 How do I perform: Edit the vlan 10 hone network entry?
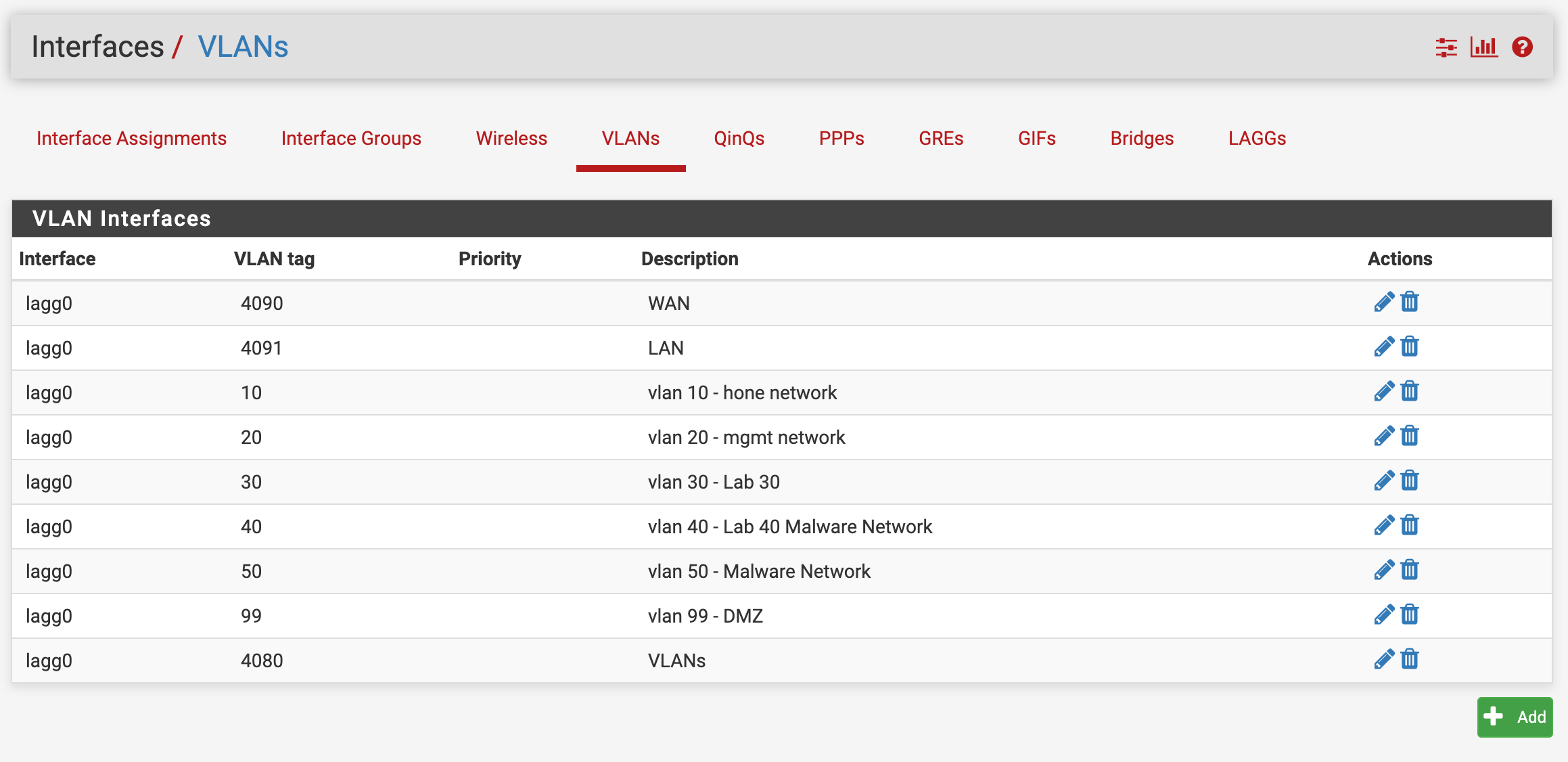[x=1383, y=391]
